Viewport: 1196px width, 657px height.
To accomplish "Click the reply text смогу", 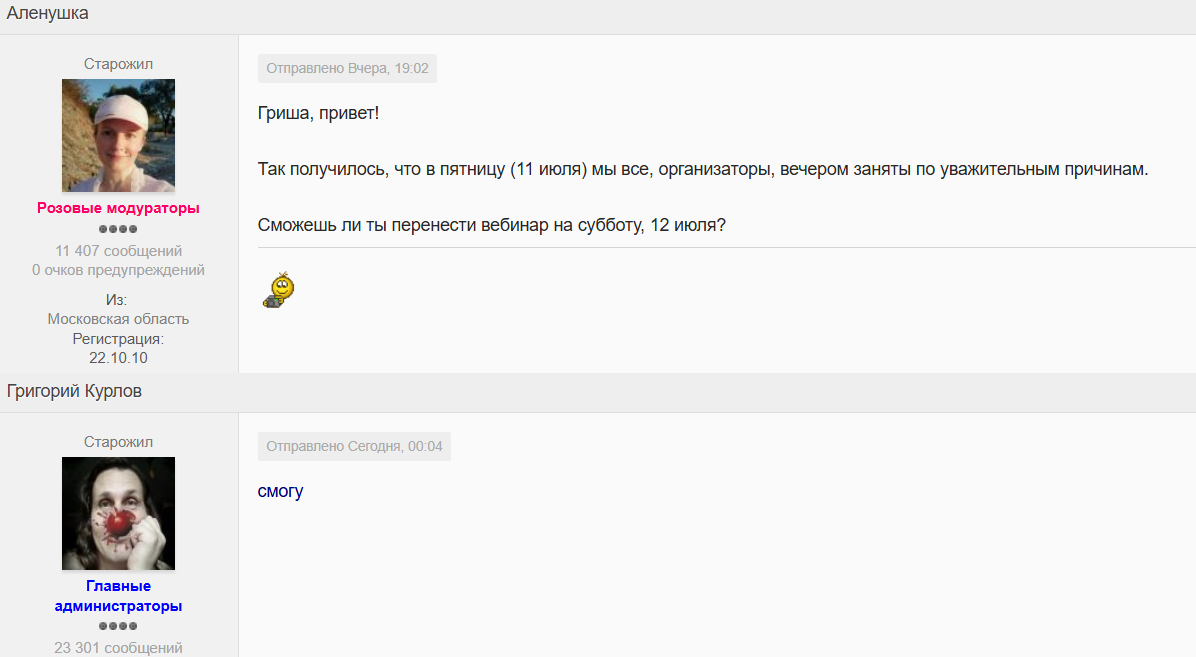I will click(281, 491).
